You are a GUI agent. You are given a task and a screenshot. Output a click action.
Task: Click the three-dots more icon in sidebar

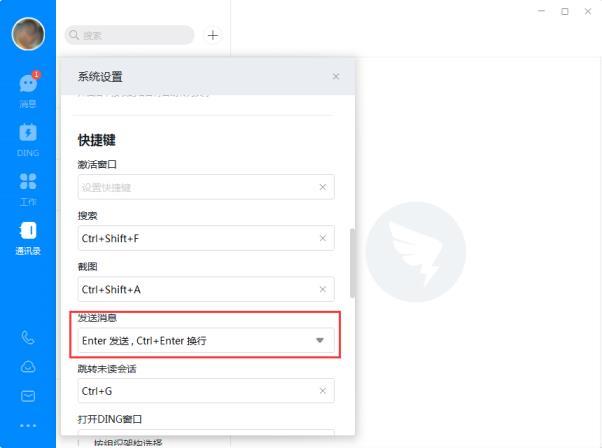coord(28,426)
